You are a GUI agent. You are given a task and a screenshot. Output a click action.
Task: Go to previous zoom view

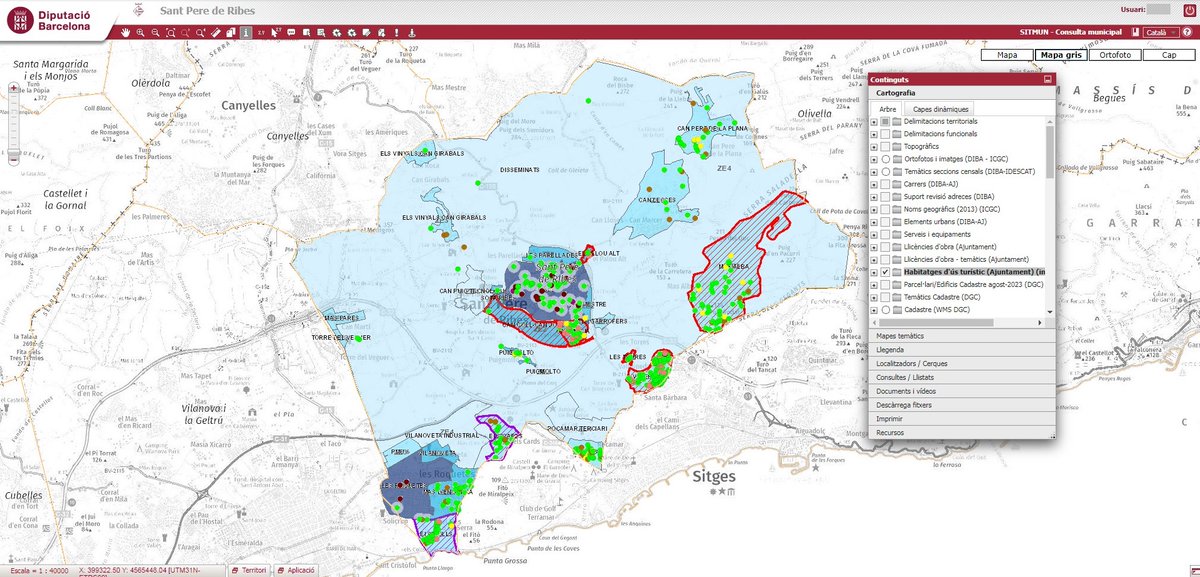[185, 33]
